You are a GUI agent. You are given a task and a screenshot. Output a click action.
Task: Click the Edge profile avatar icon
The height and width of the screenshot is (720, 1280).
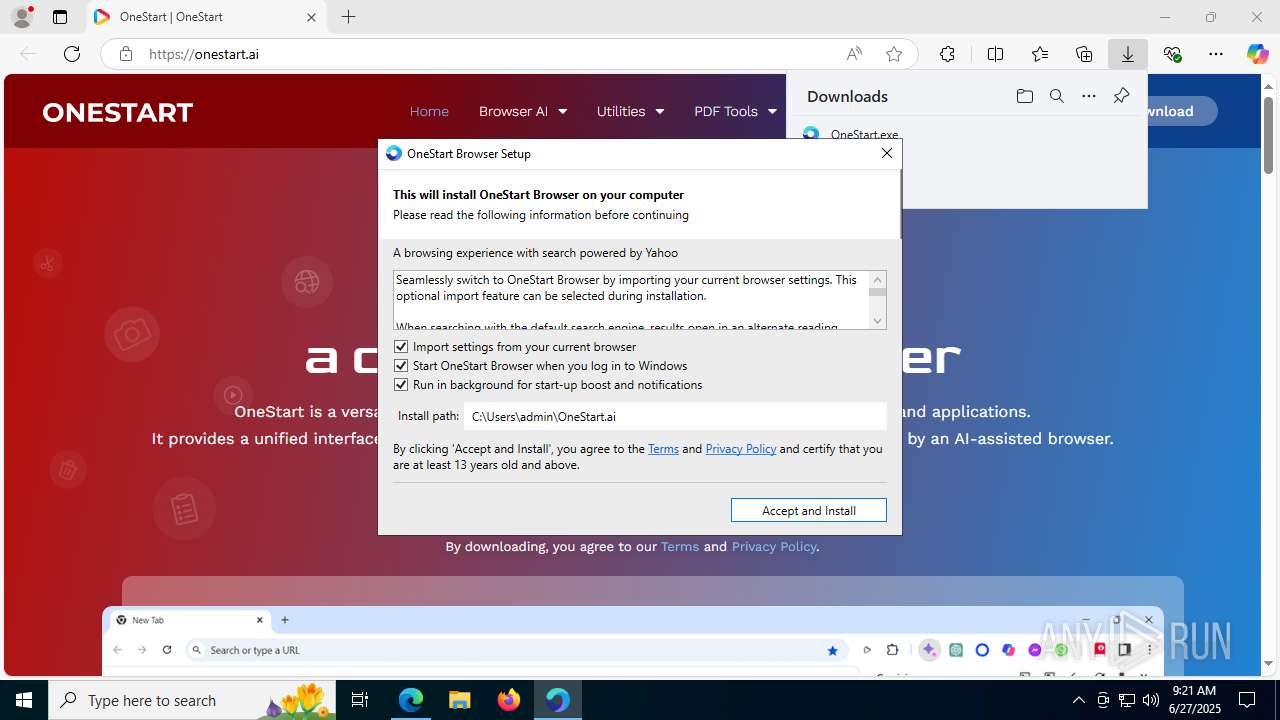[22, 17]
